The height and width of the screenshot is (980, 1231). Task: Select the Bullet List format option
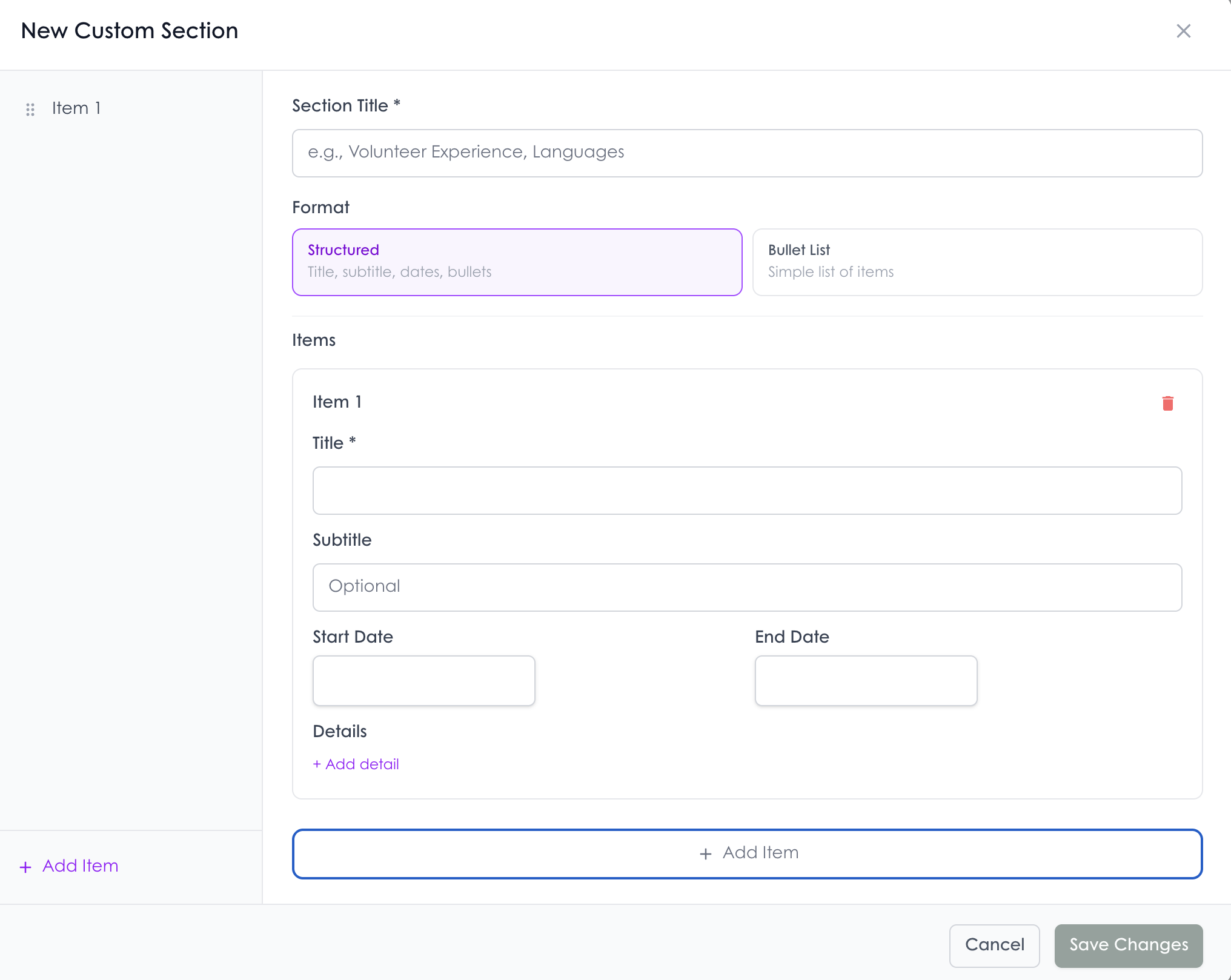977,262
